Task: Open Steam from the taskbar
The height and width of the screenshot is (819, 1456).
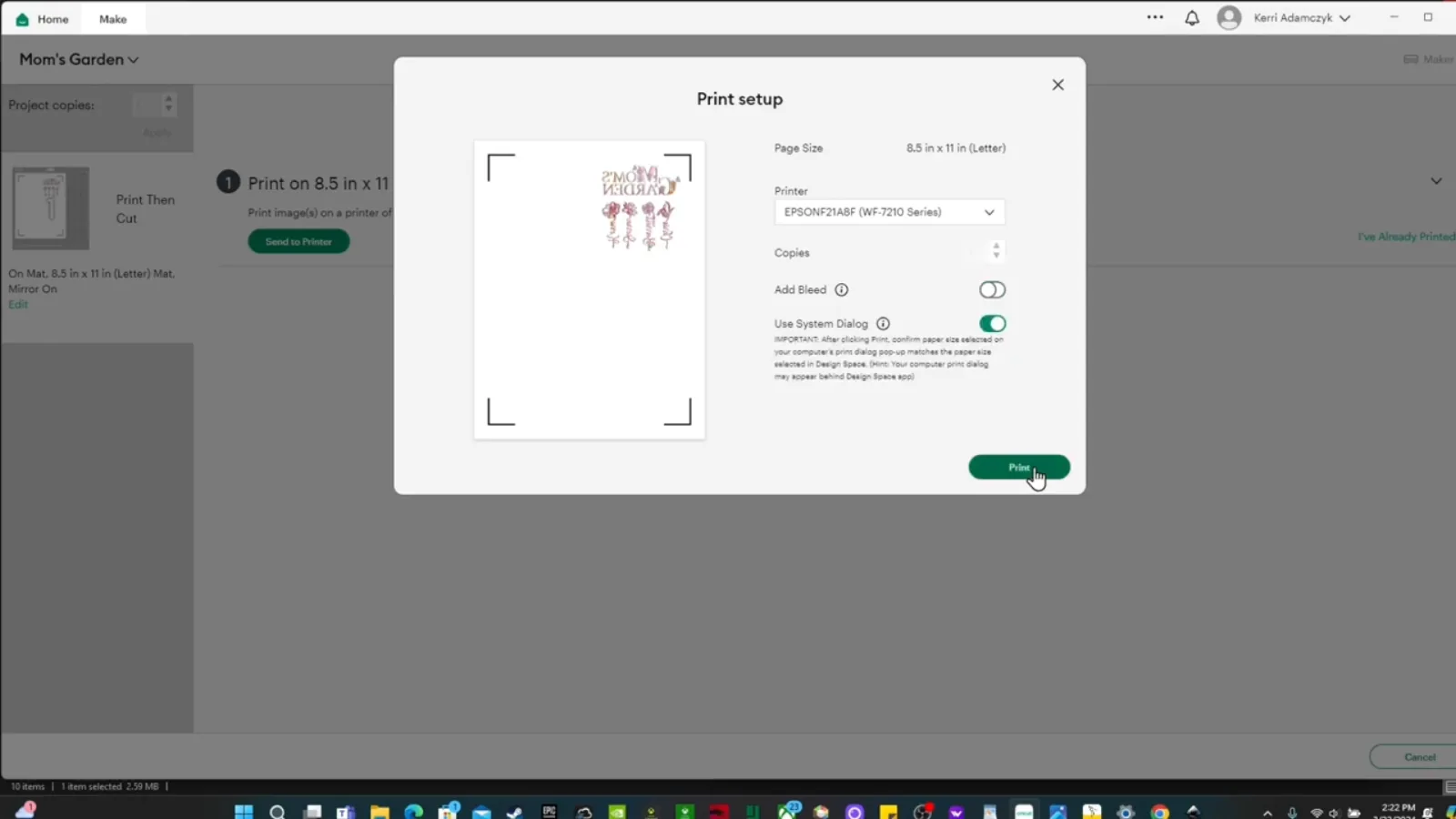Action: point(514,812)
